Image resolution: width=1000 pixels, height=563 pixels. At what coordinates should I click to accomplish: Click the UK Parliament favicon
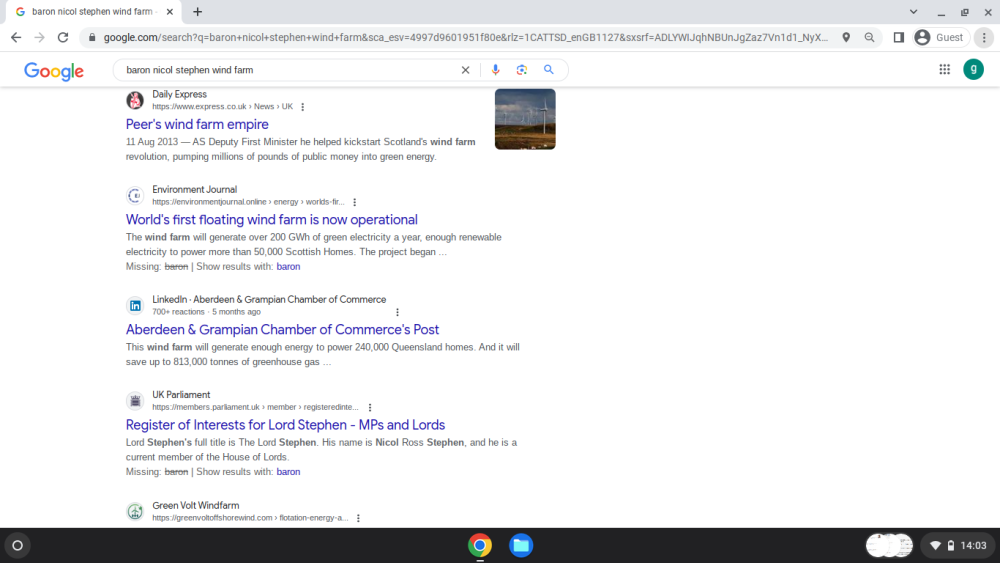click(135, 401)
